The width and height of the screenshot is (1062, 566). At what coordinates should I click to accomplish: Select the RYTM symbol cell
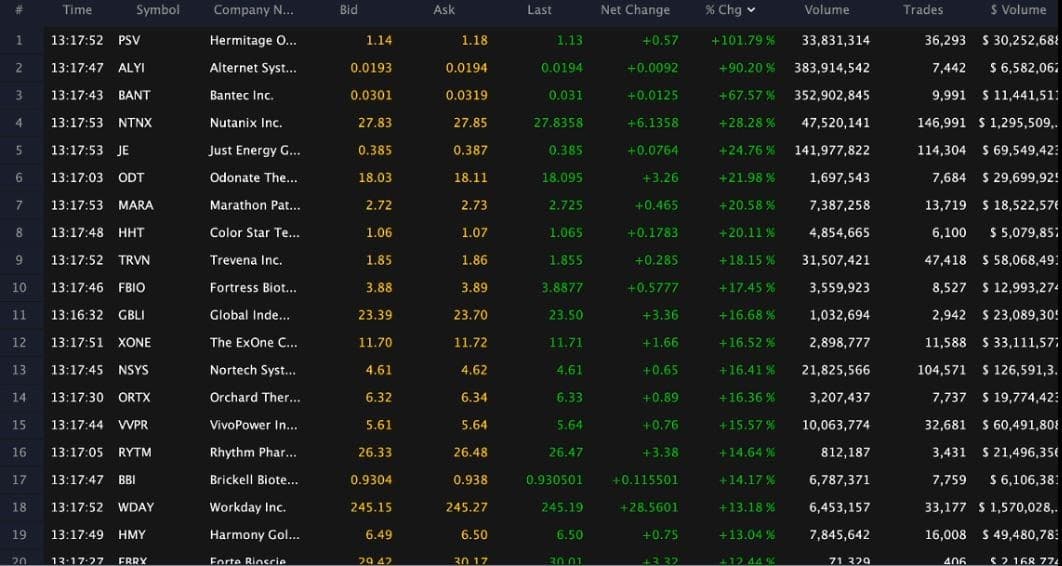(x=134, y=452)
